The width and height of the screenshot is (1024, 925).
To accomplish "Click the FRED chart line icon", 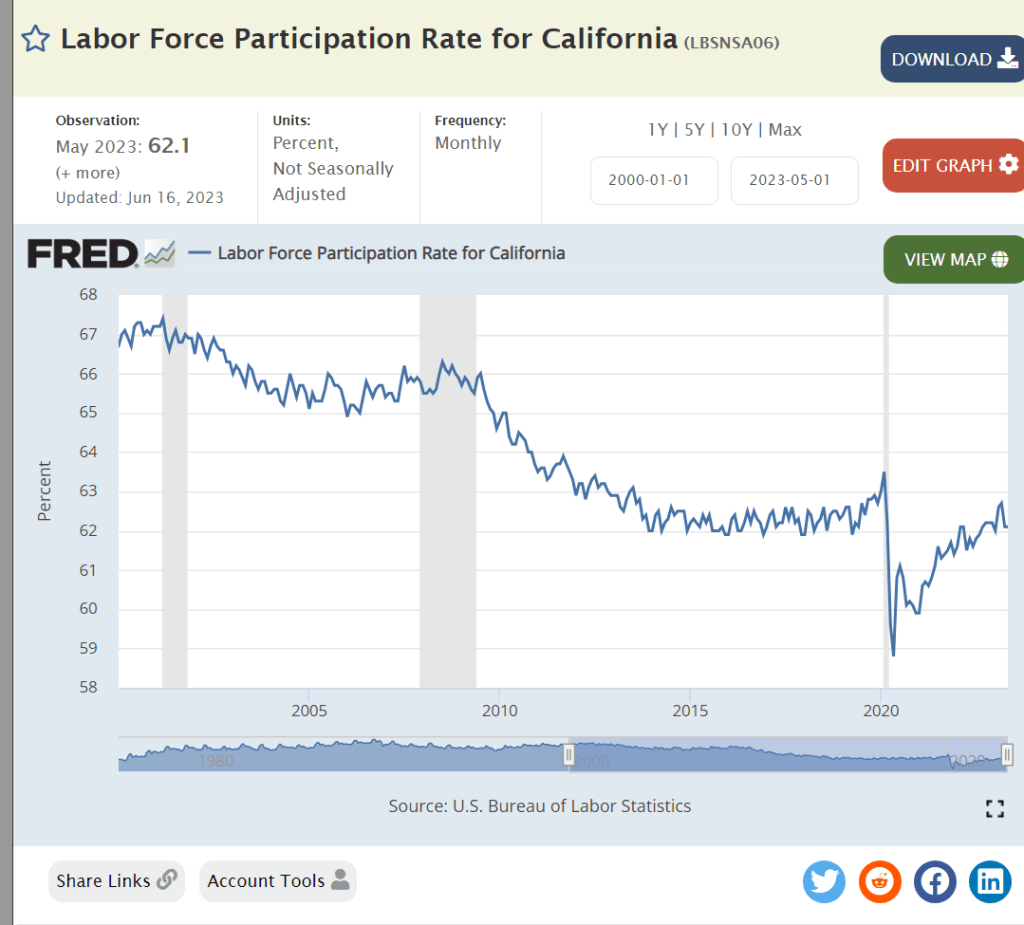I will pos(160,254).
